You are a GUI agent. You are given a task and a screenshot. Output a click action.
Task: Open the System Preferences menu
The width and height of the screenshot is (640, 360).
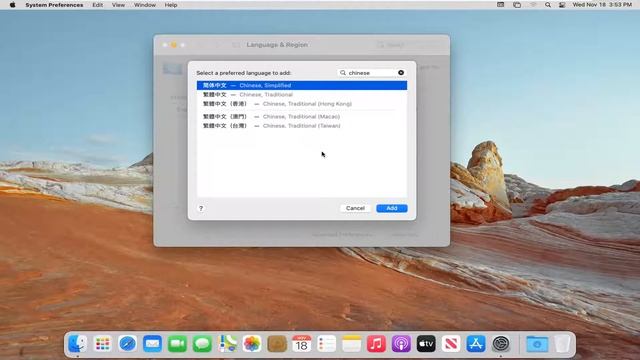(x=54, y=5)
